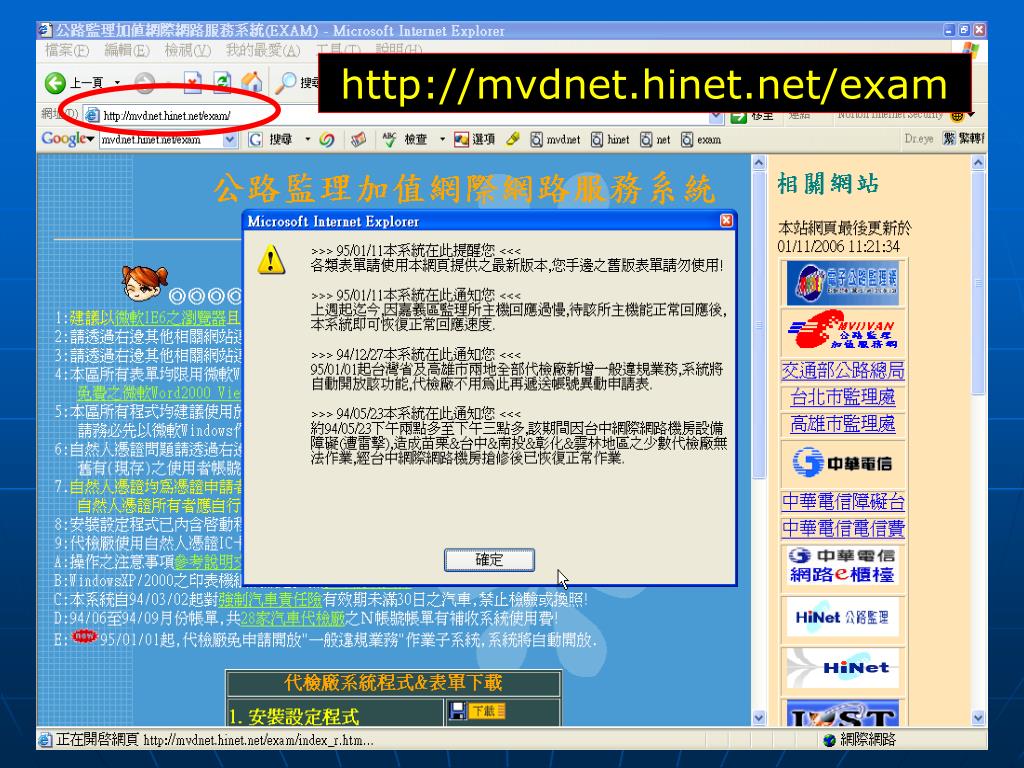Click the Google G 搜尋 button
This screenshot has height=768, width=1024.
[x=270, y=139]
